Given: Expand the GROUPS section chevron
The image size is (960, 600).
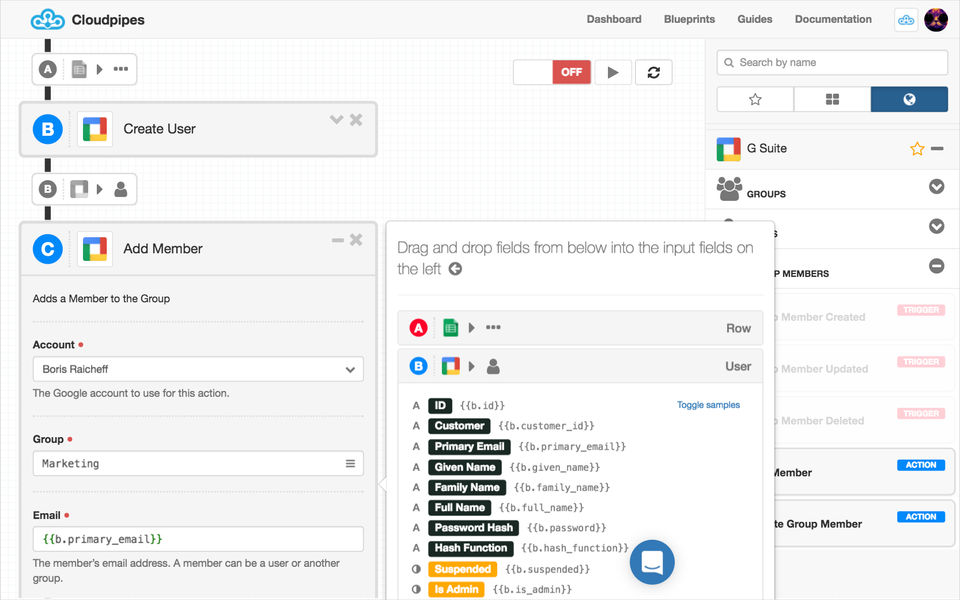Looking at the screenshot, I should [936, 186].
